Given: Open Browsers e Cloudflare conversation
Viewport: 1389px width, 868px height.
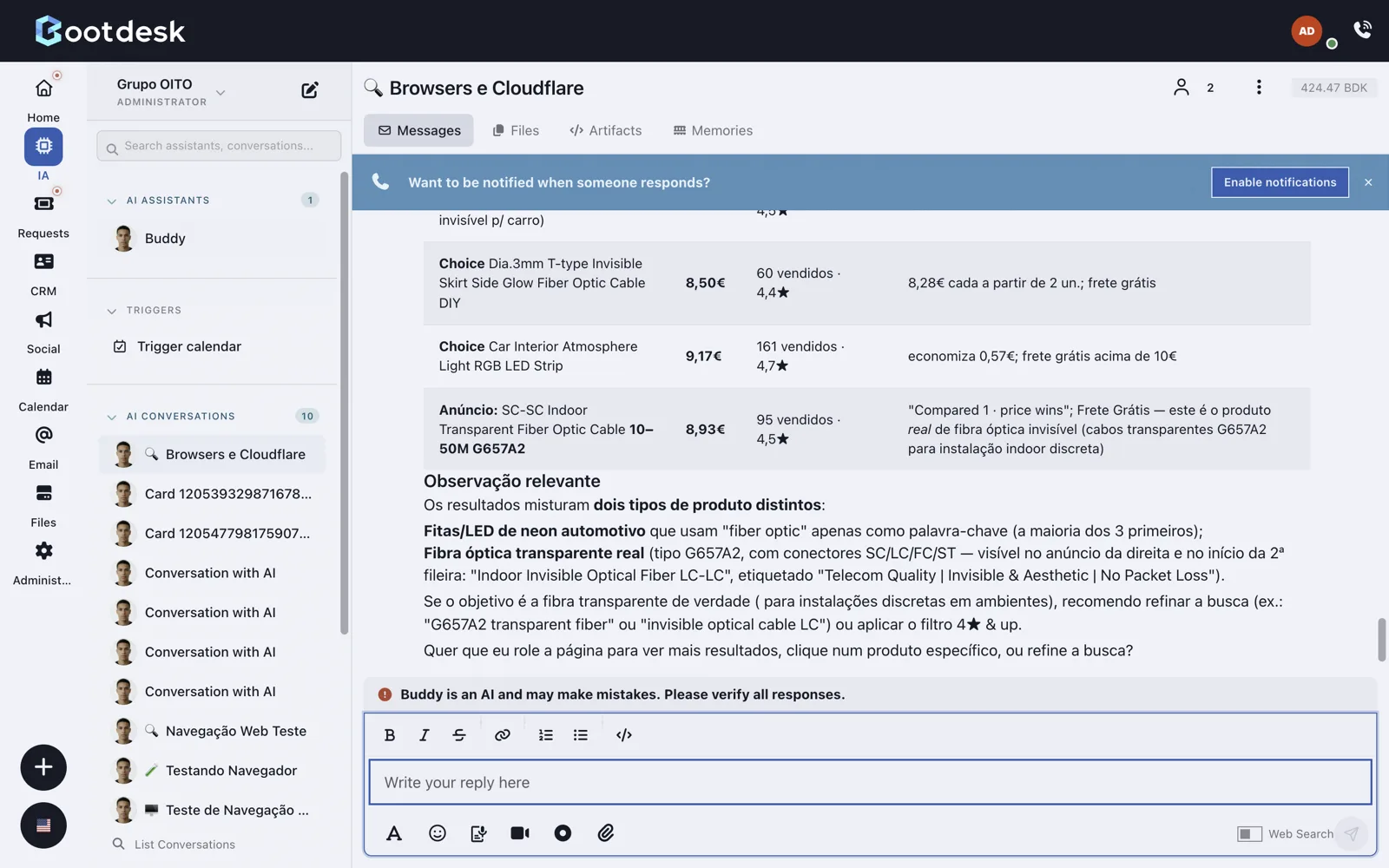Looking at the screenshot, I should coord(212,454).
